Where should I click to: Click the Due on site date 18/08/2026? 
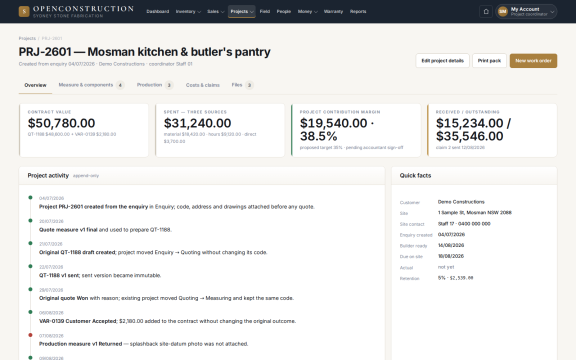[x=451, y=256]
